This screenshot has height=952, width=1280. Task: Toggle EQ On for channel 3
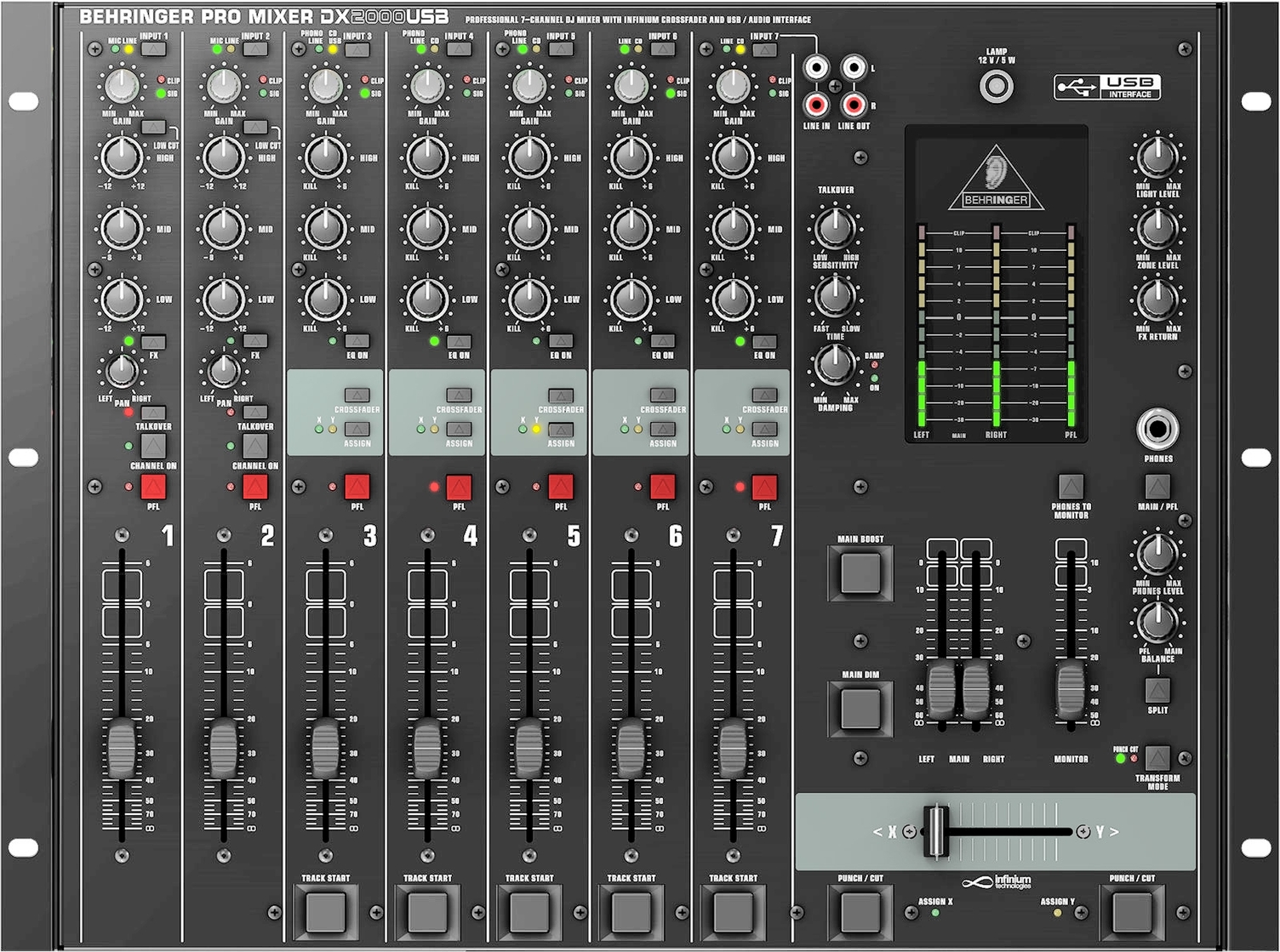coord(357,341)
